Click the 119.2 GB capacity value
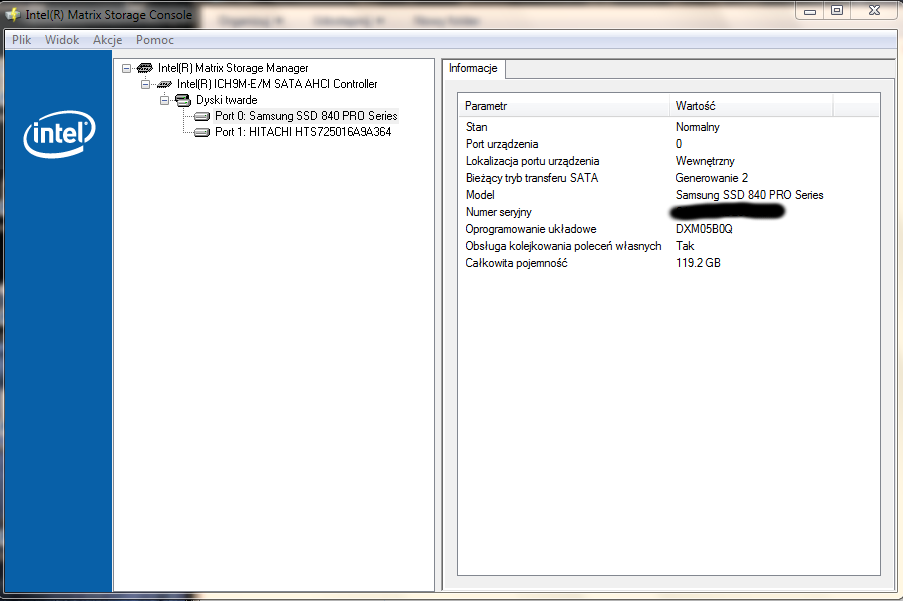Viewport: 903px width, 601px height. 698,263
